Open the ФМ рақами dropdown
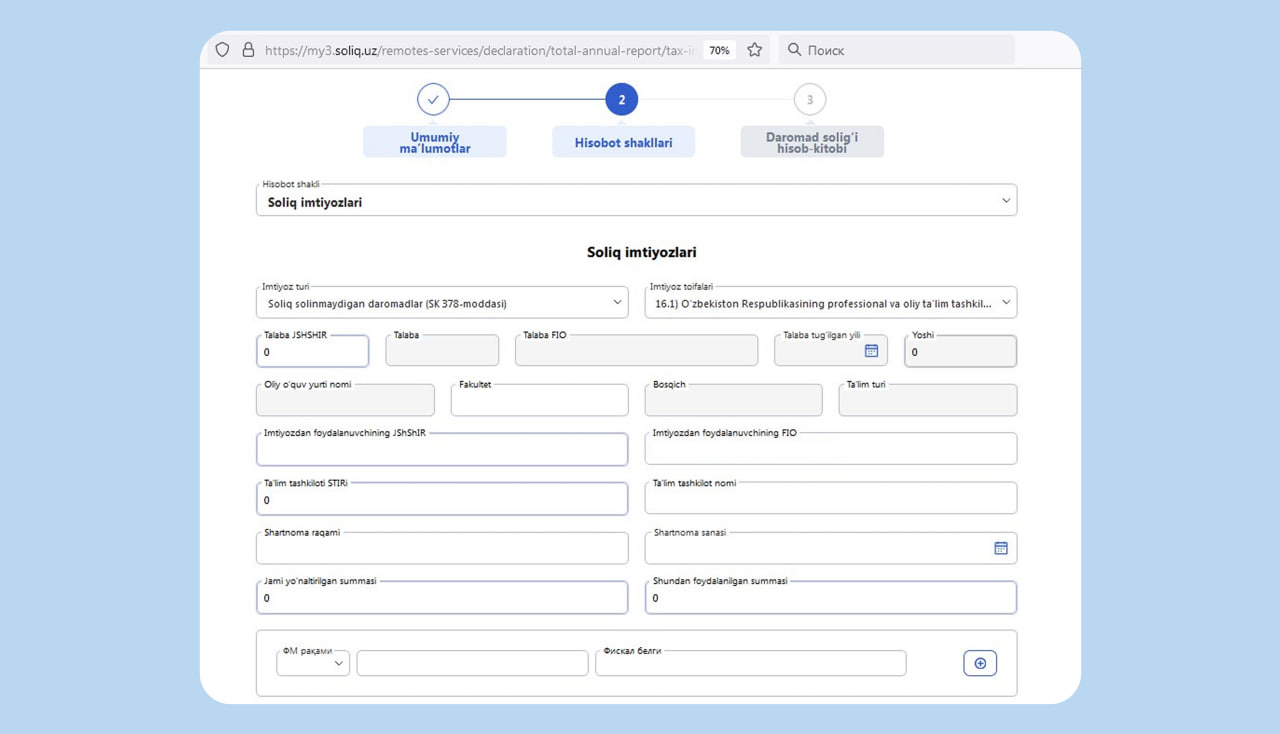This screenshot has width=1280, height=734. (x=313, y=663)
